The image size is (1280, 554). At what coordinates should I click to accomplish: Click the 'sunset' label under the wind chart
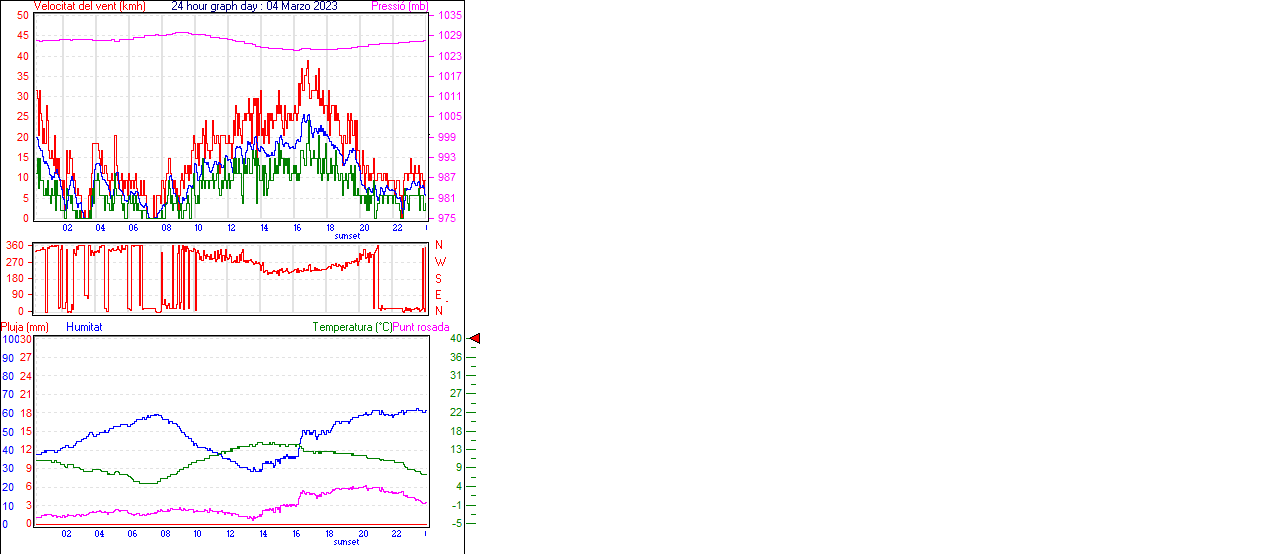[x=347, y=236]
